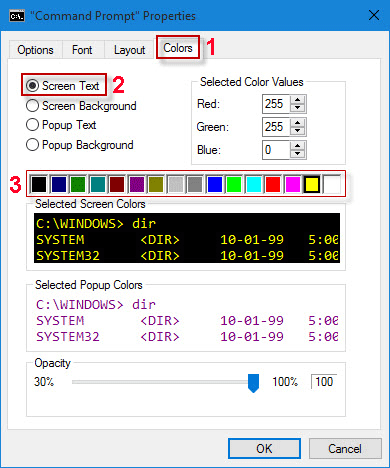Select the Colors tab
Image resolution: width=390 pixels, height=468 pixels.
click(178, 48)
